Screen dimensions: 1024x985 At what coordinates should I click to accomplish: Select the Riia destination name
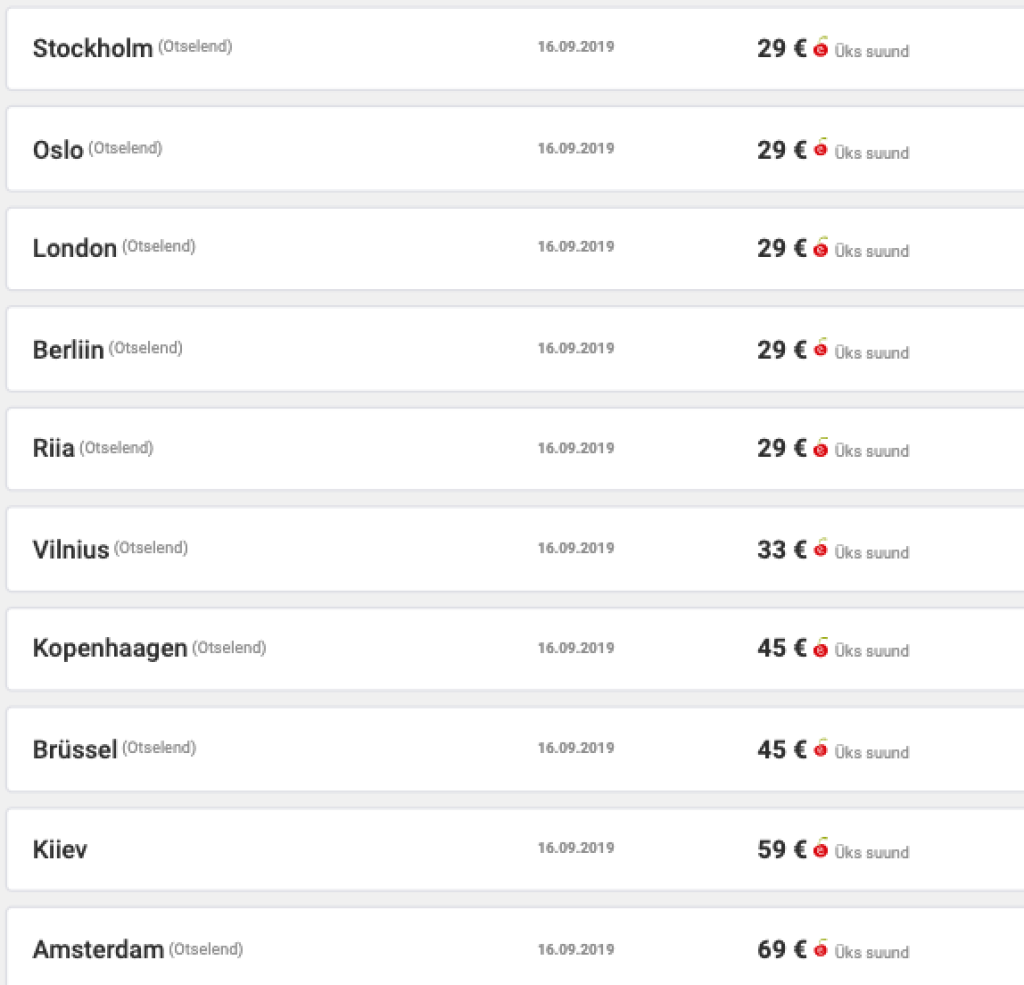54,449
